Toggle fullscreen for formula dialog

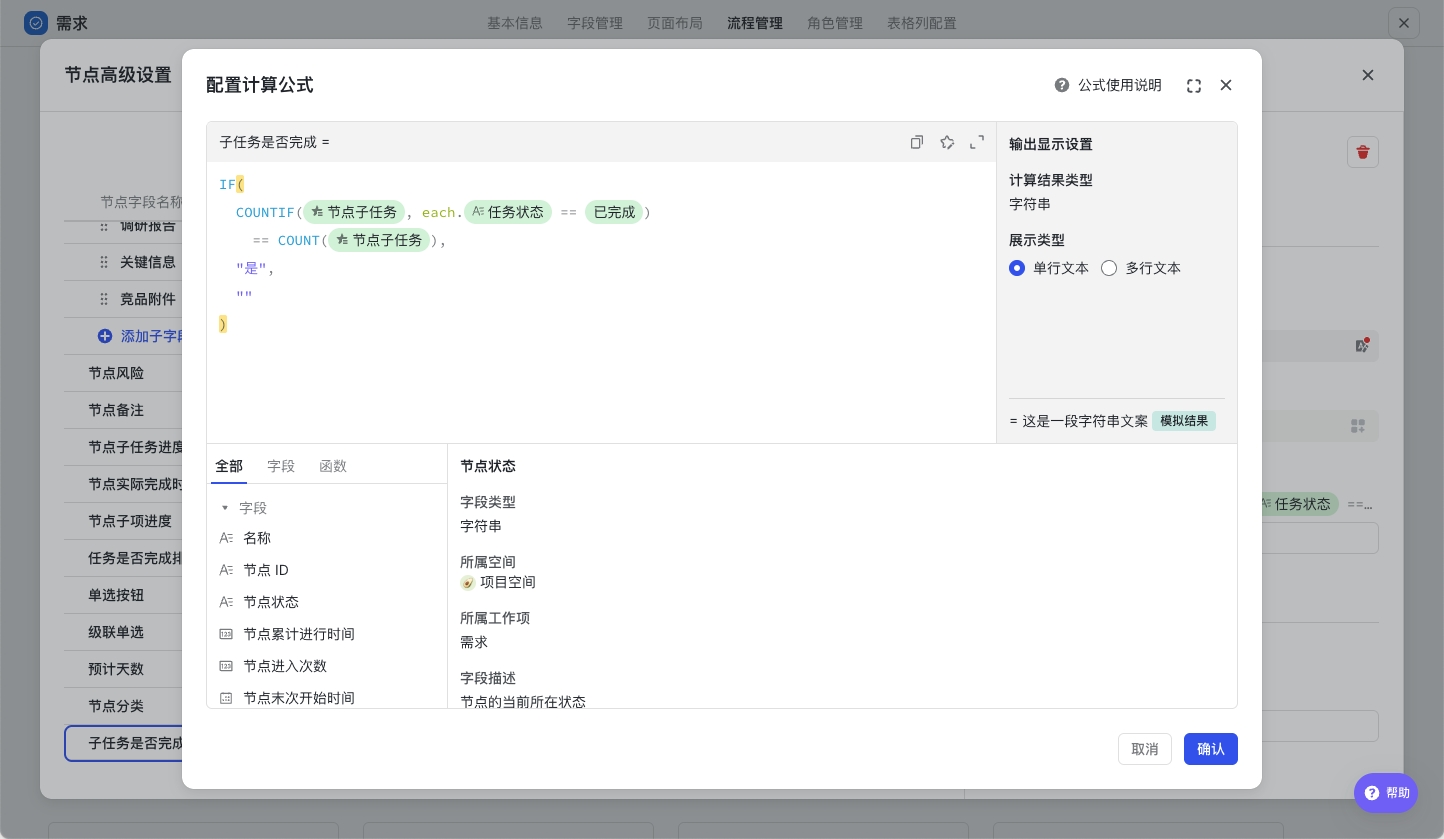tap(1194, 86)
